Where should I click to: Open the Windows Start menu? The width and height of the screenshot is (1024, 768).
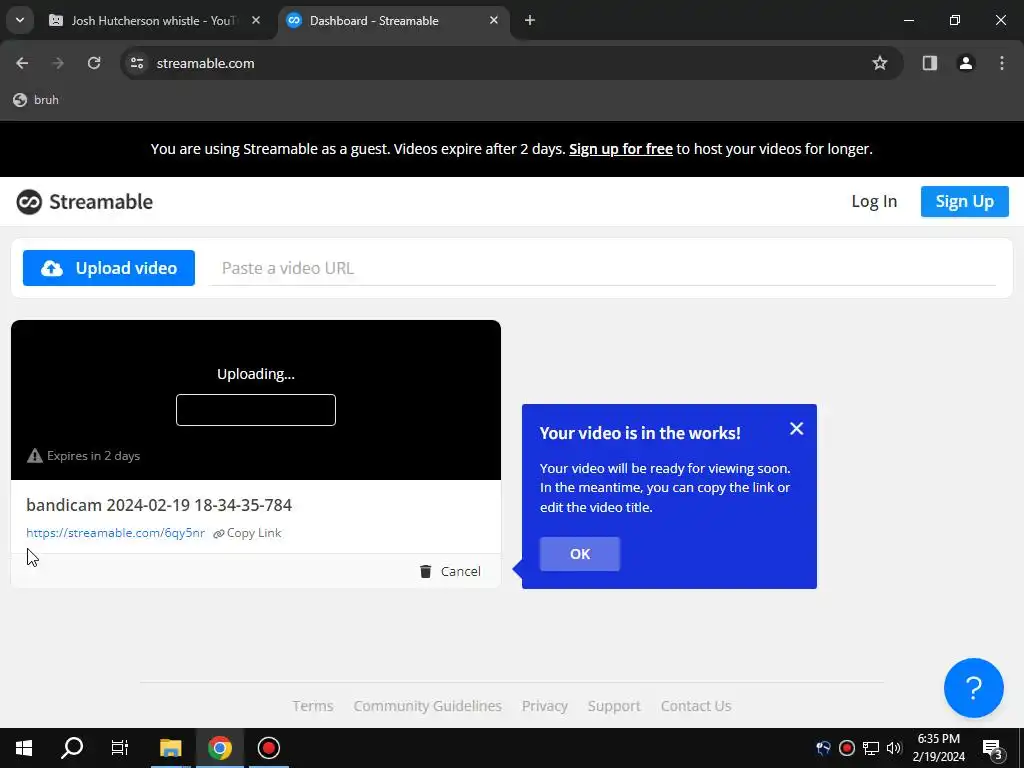(24, 748)
